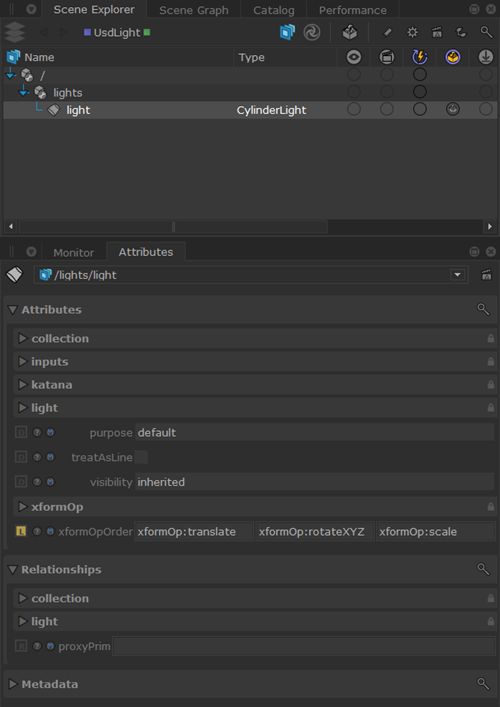Toggle the eye column circle for the lights row
The height and width of the screenshot is (707, 500).
[354, 92]
